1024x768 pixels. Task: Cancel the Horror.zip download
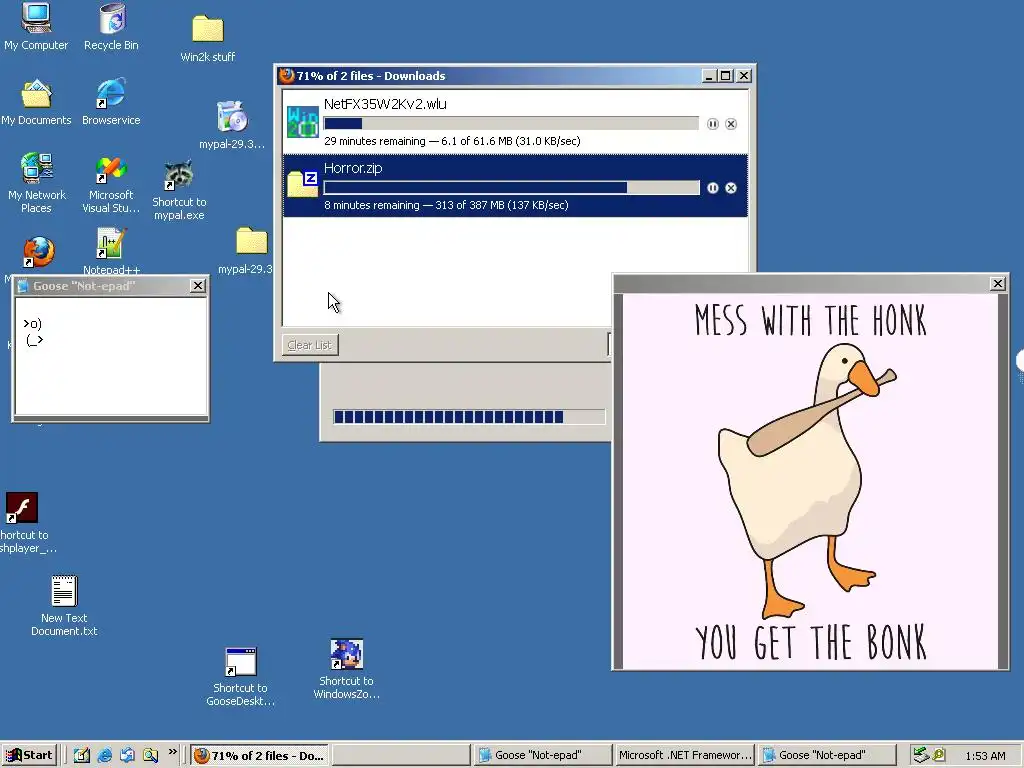coord(731,188)
